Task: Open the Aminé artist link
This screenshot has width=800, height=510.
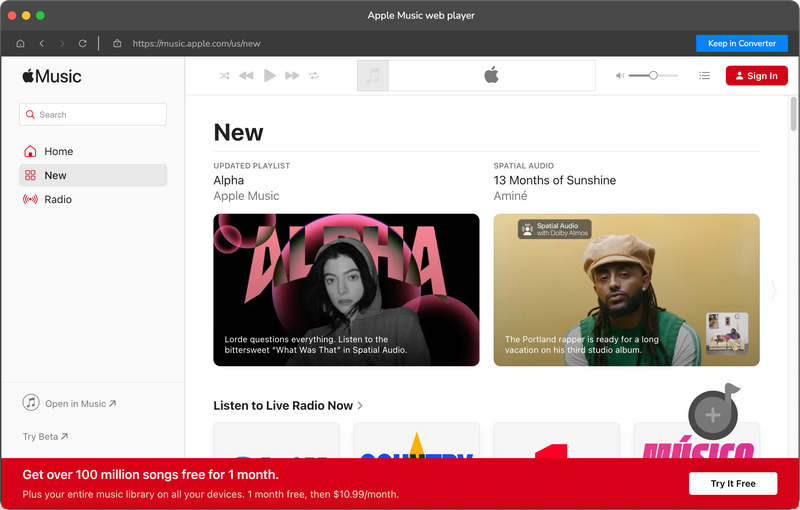Action: tap(510, 196)
